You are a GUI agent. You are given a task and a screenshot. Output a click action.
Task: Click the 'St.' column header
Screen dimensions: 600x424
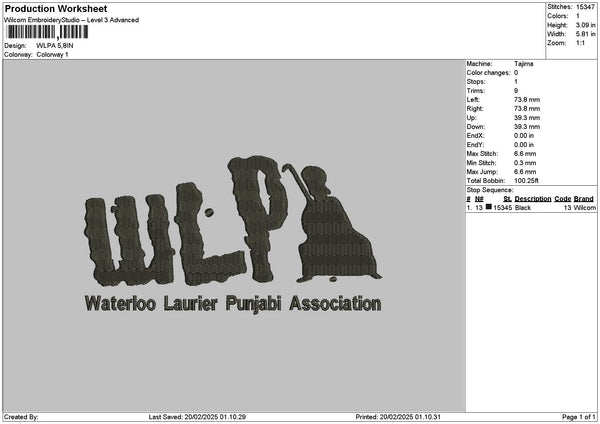point(507,199)
